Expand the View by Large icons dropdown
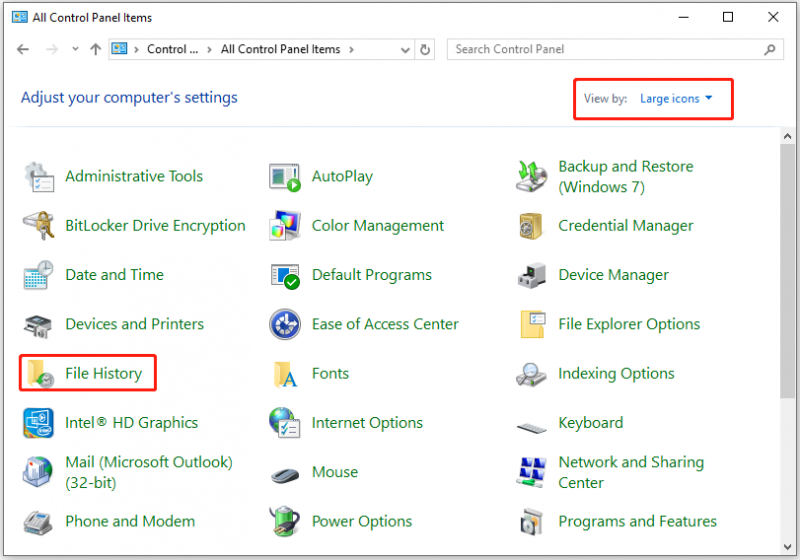Screen dimensions: 800x560 coord(676,98)
